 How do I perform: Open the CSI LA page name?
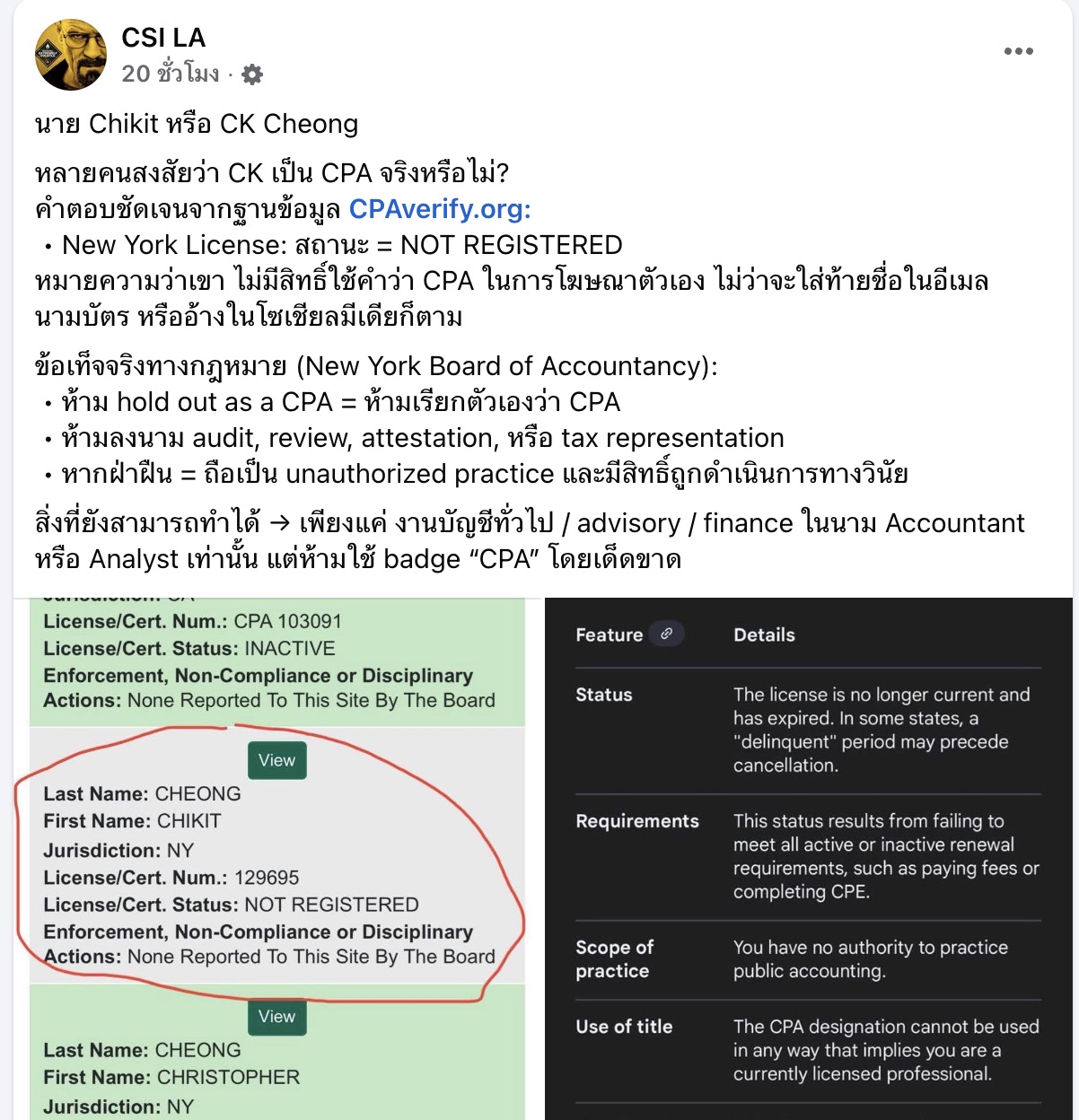163,38
